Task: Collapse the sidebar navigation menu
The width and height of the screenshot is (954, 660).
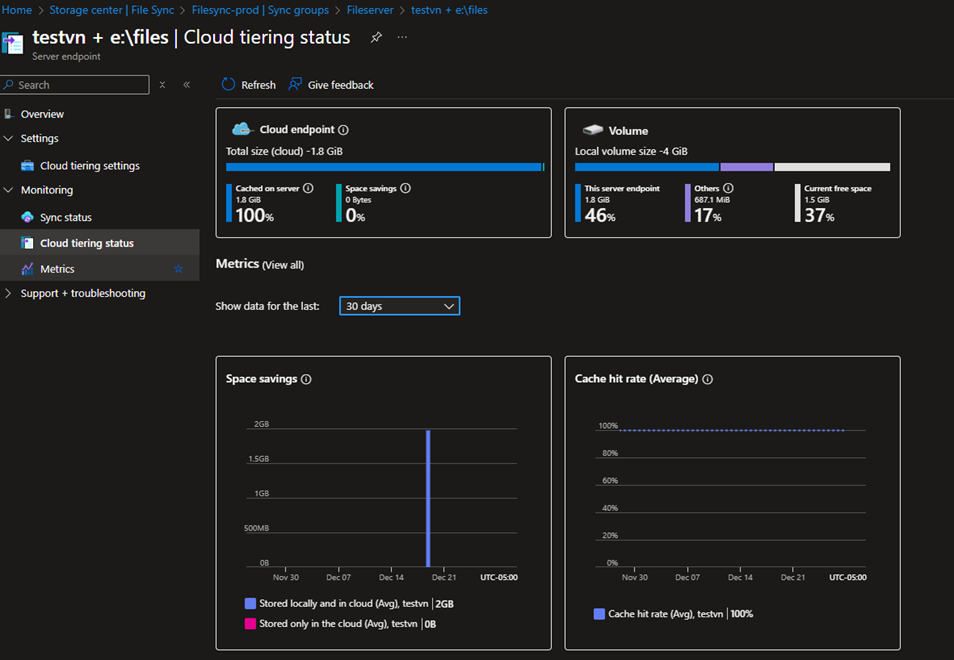Action: pos(186,85)
